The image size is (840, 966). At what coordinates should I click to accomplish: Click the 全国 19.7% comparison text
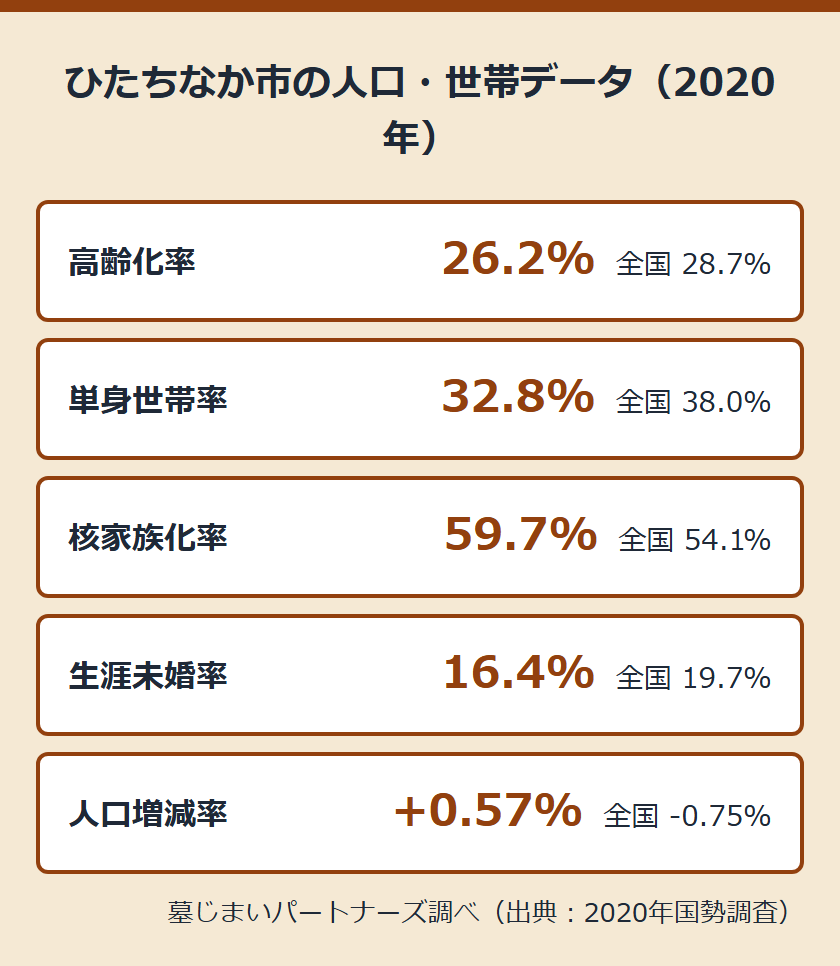coord(693,678)
